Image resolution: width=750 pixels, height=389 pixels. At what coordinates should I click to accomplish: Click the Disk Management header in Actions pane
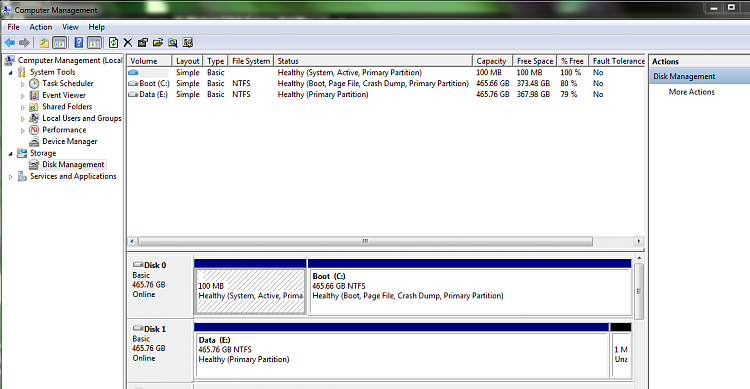[699, 77]
